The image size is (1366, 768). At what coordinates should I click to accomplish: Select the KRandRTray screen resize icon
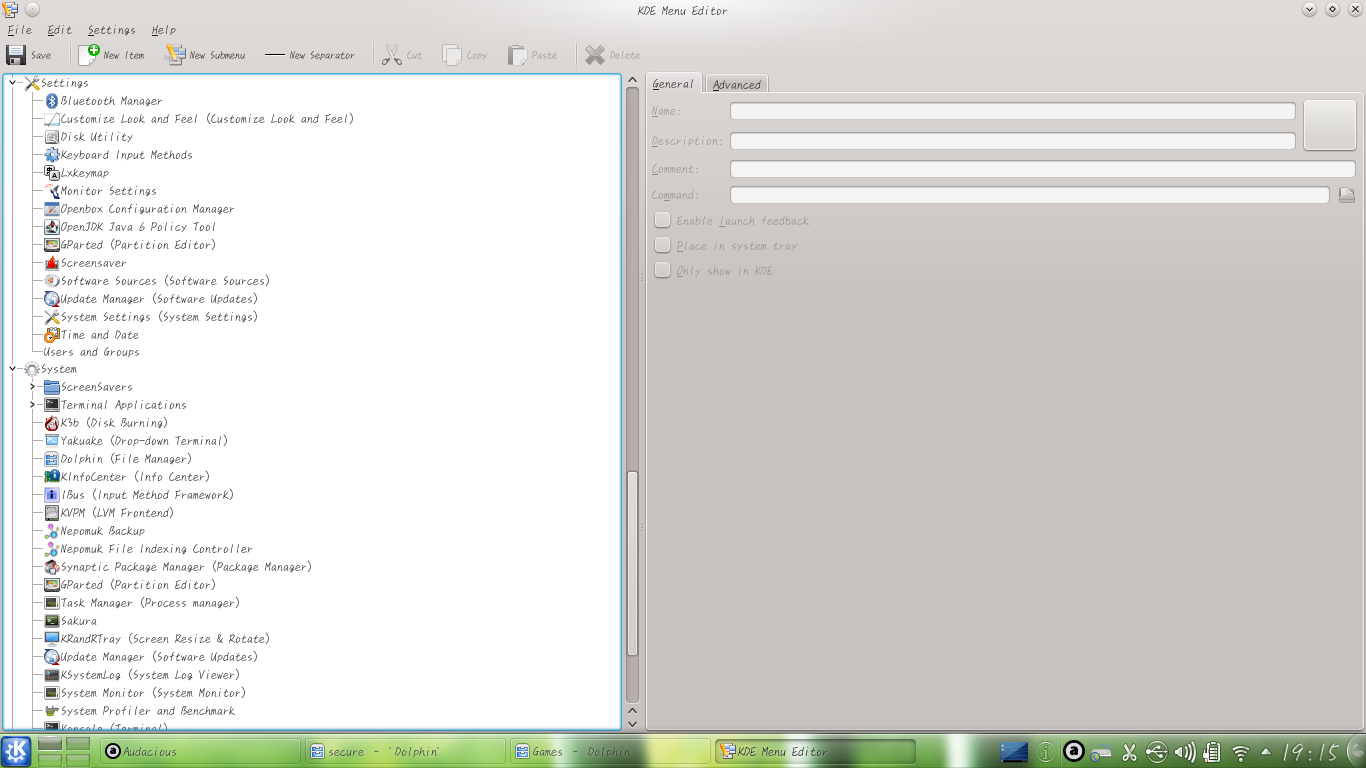[52, 639]
